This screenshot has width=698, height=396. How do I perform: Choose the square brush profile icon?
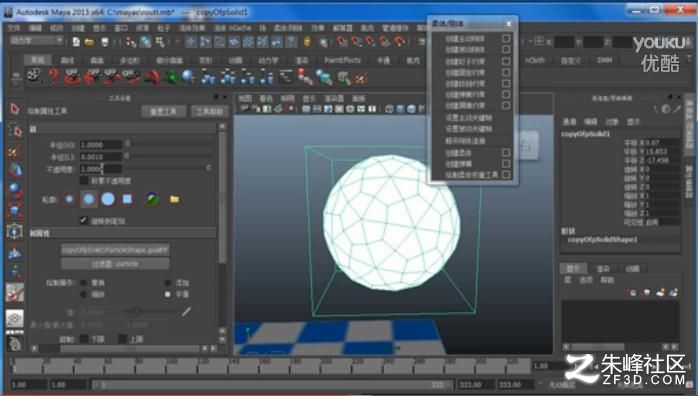[x=127, y=199]
